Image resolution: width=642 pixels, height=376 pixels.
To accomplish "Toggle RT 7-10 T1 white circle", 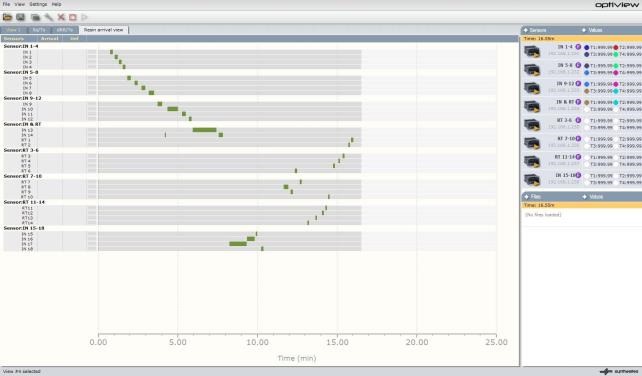I will point(586,139).
